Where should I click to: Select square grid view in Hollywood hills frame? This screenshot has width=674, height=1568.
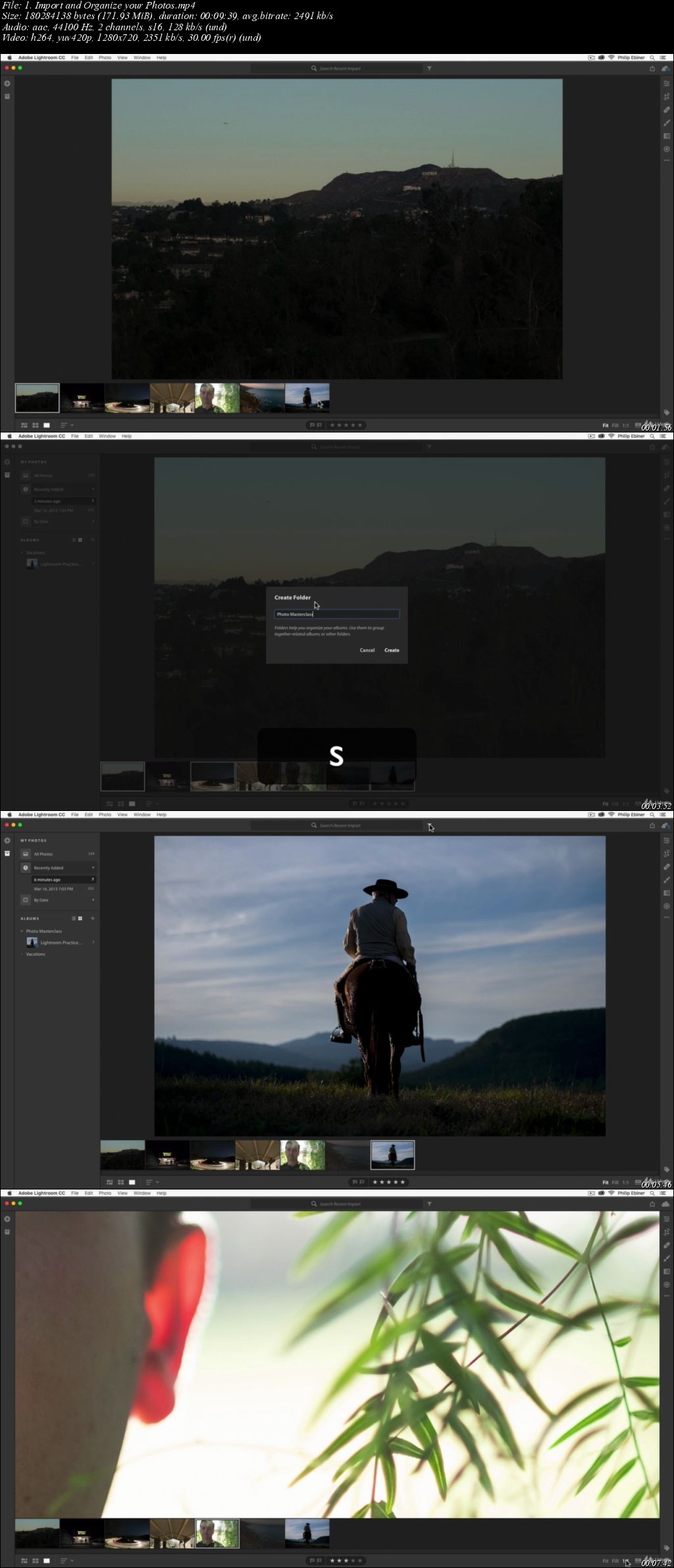(36, 425)
